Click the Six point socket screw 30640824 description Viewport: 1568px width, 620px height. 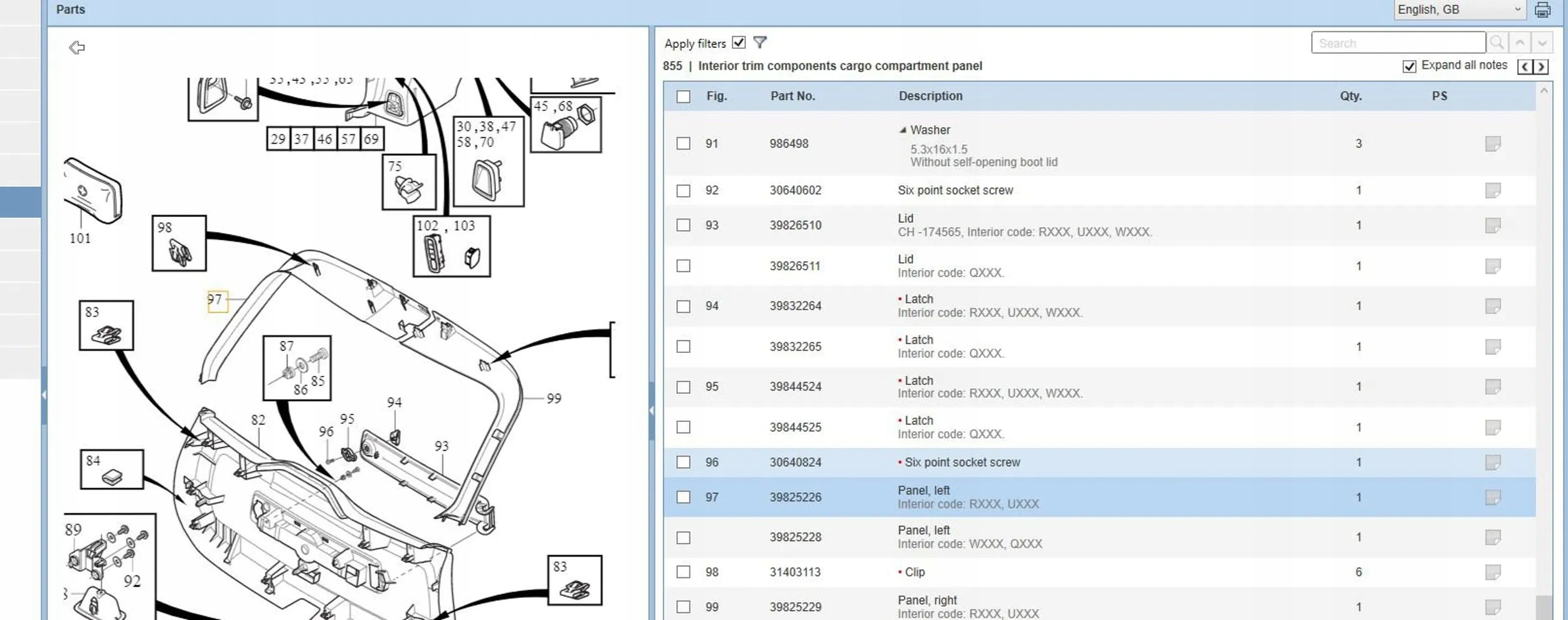click(962, 463)
